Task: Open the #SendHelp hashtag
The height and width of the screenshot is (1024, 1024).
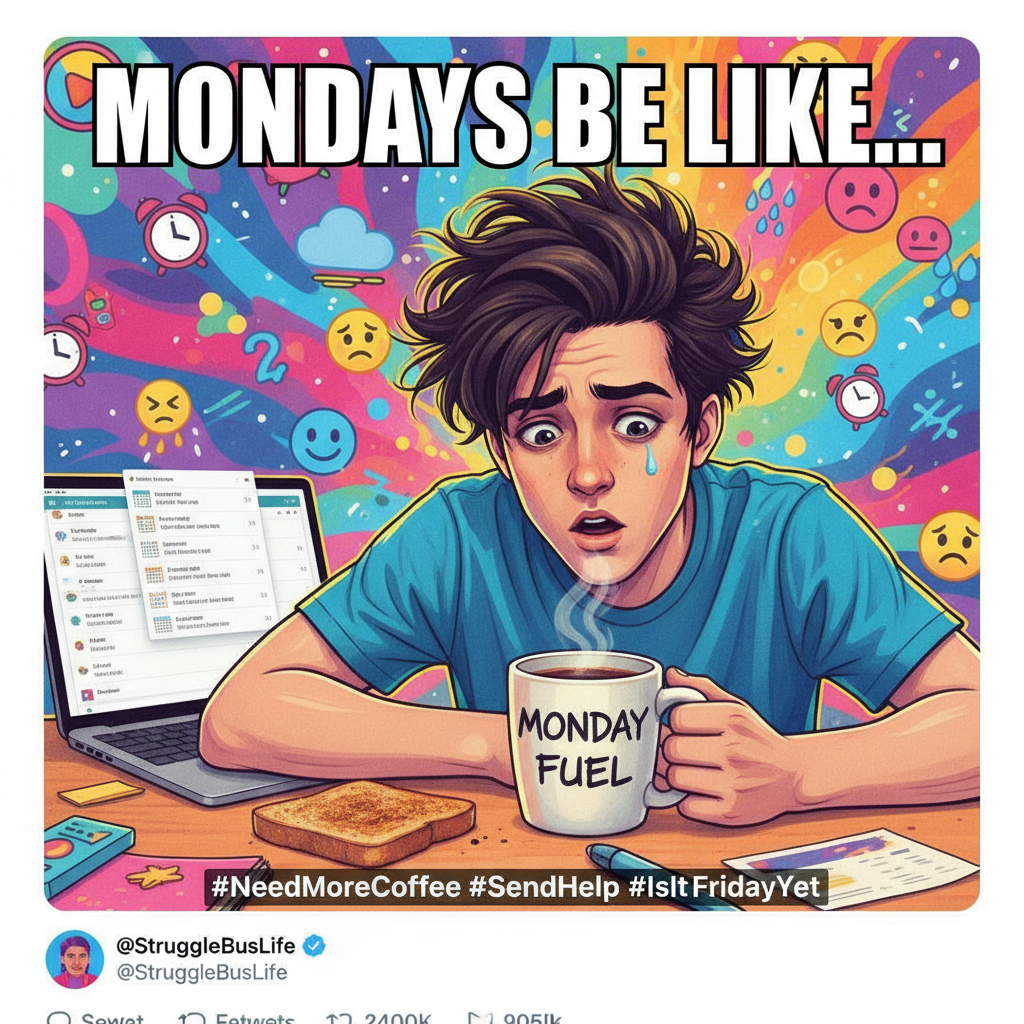Action: (544, 887)
